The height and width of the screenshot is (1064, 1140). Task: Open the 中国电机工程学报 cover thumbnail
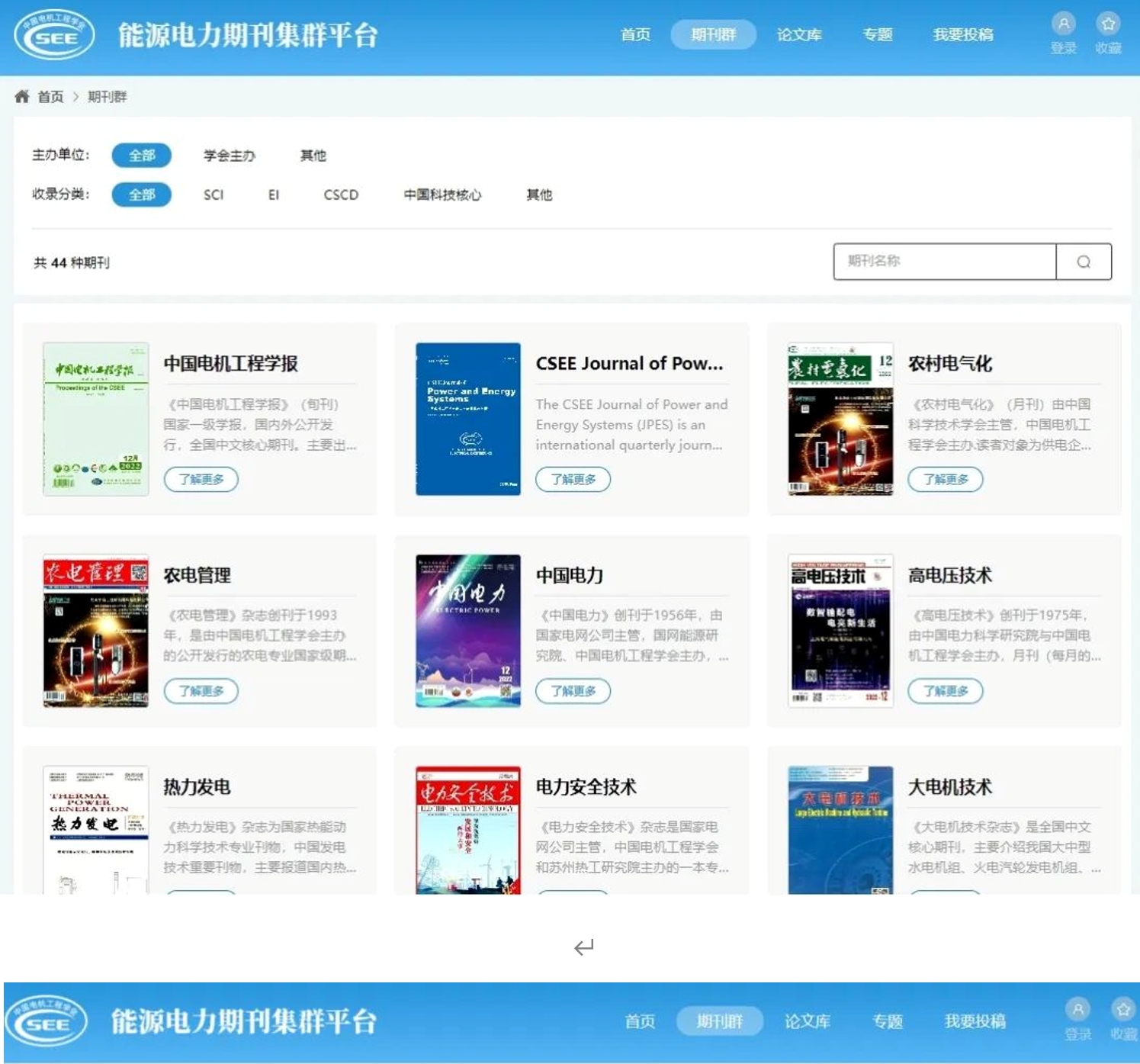96,419
